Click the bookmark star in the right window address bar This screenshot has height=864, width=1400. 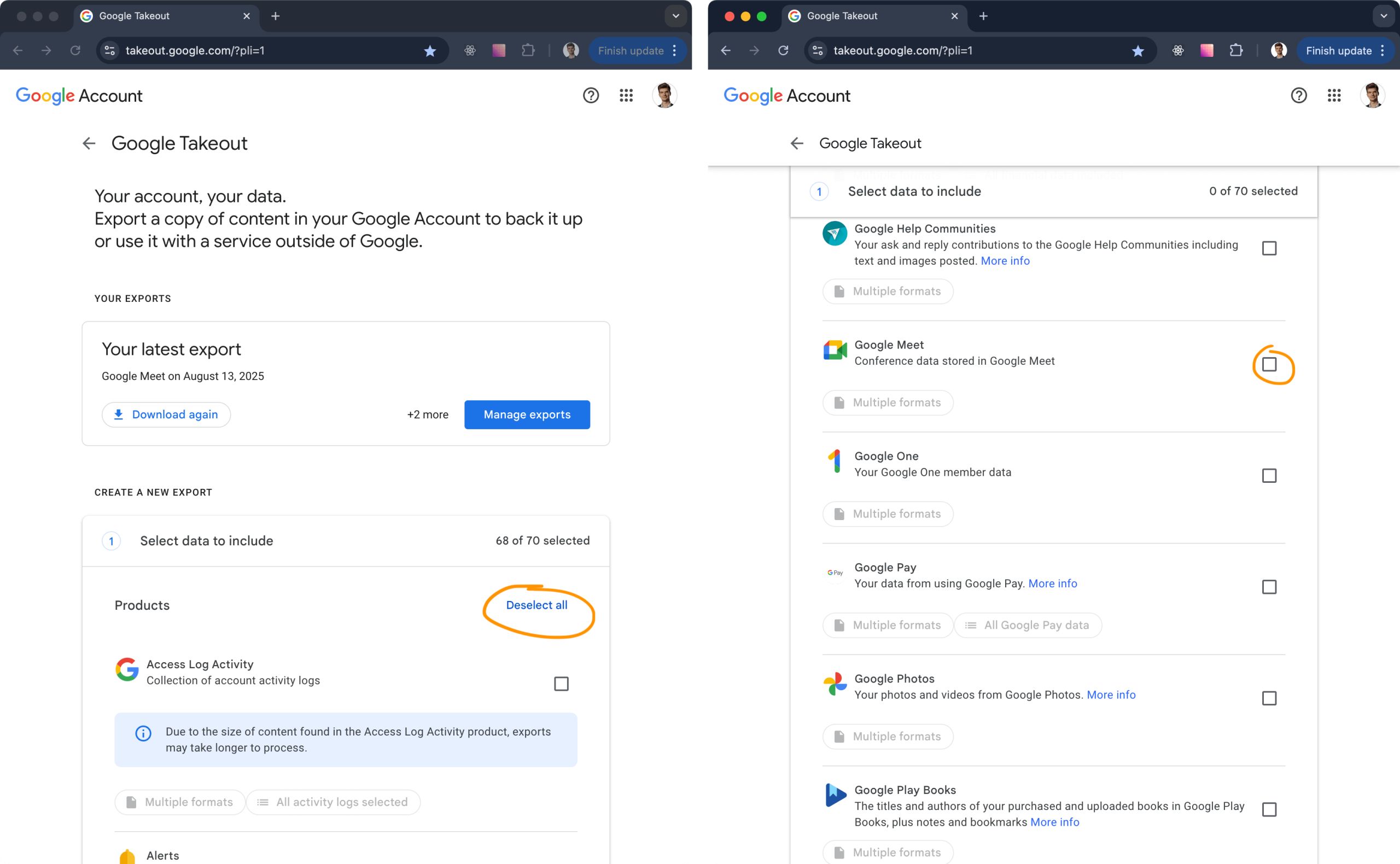(x=1137, y=51)
